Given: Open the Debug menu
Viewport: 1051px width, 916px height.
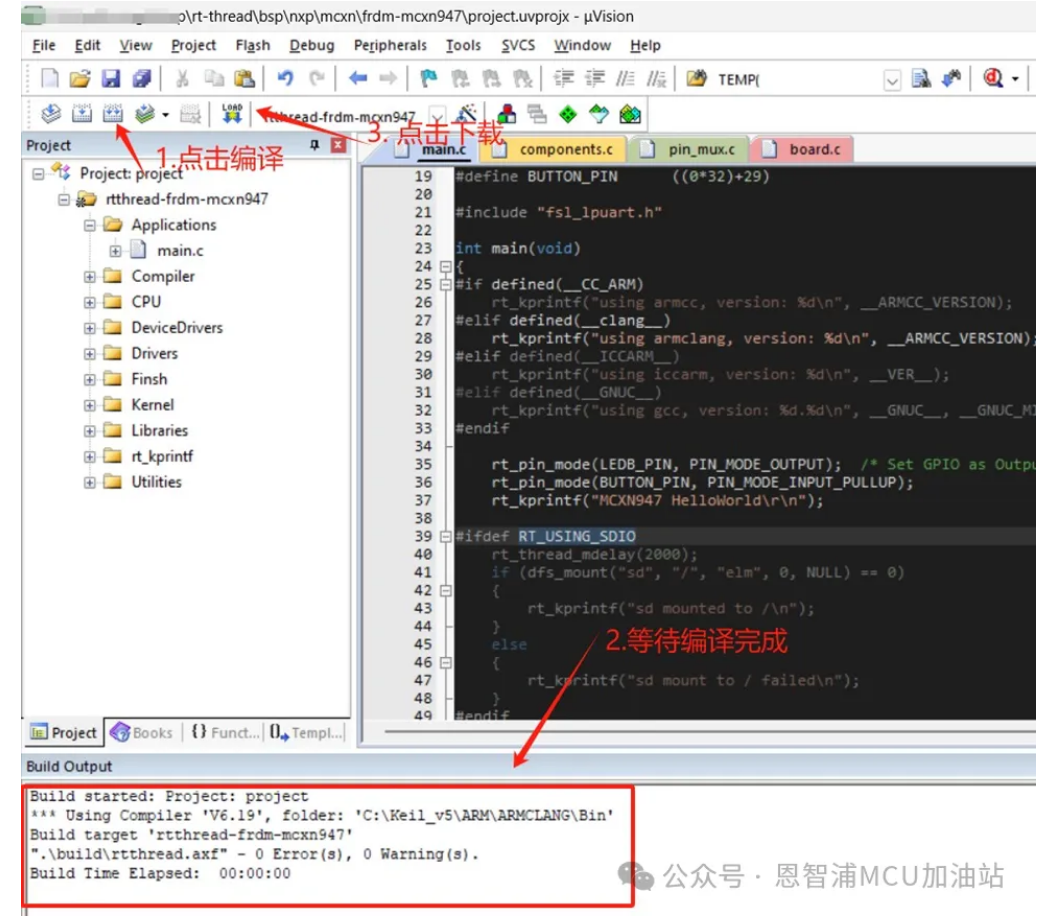Looking at the screenshot, I should pyautogui.click(x=312, y=46).
